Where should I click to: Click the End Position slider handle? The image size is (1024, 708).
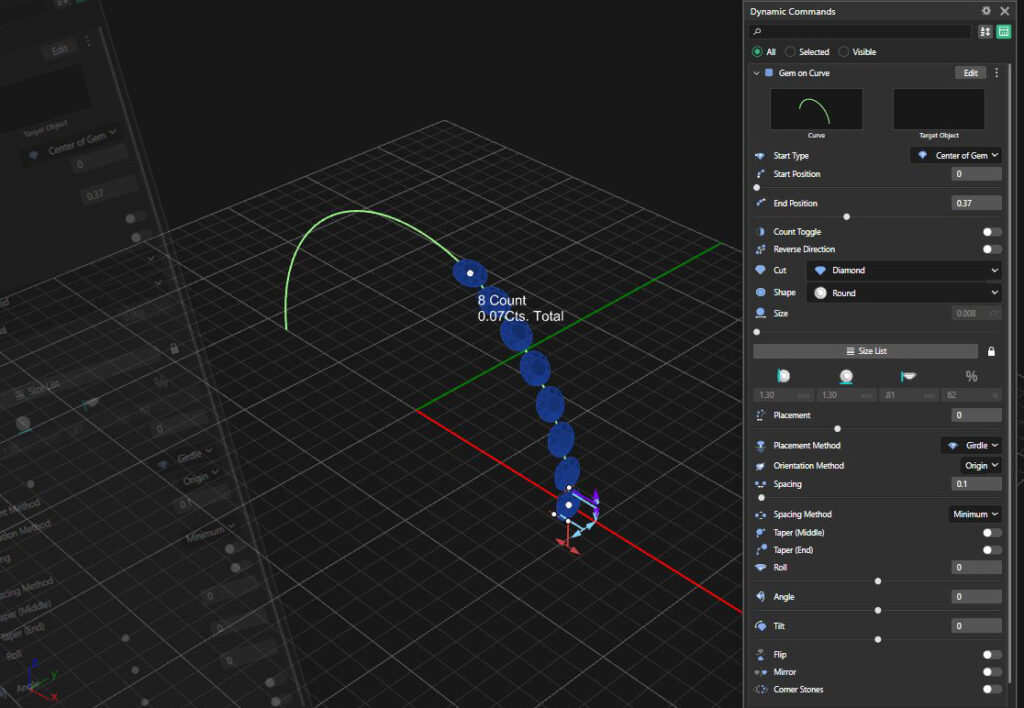[x=847, y=216]
